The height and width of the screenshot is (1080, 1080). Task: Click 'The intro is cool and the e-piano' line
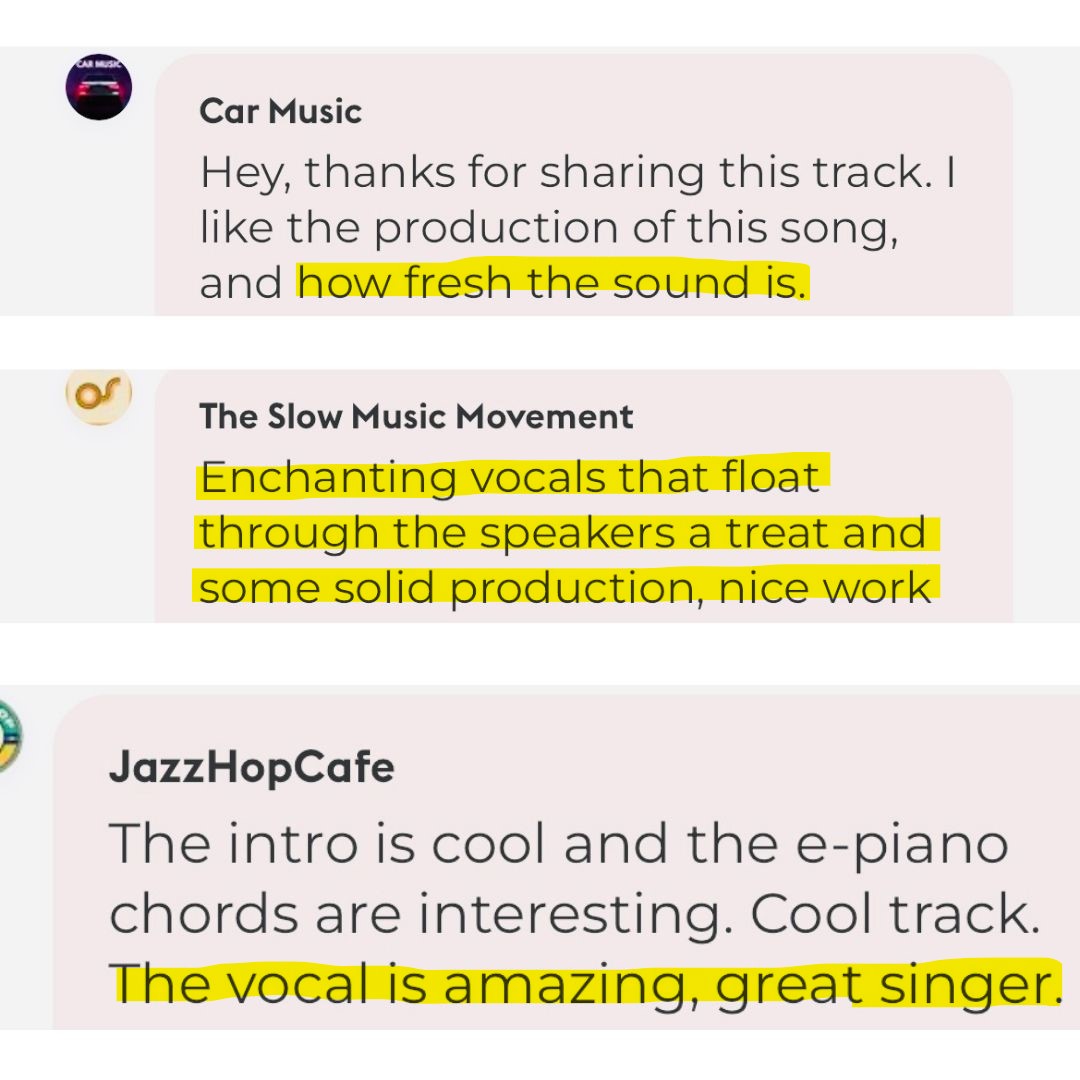tap(559, 844)
